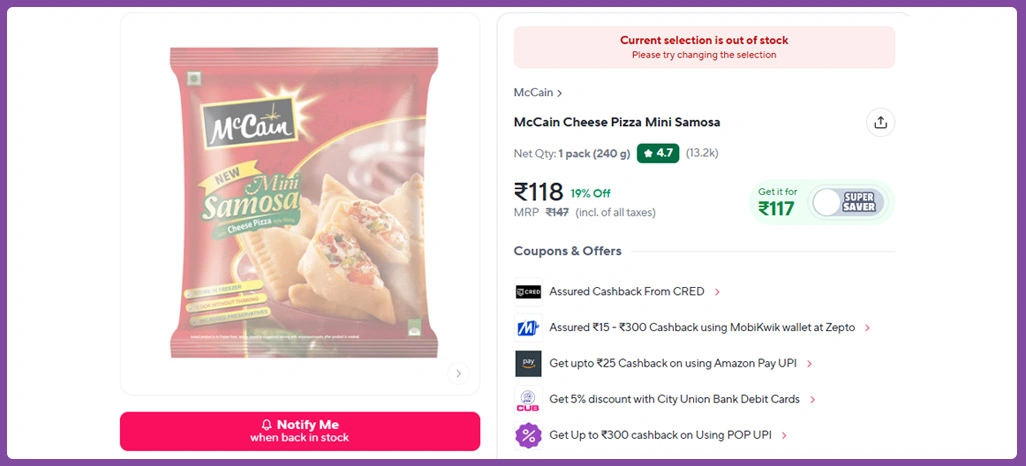The height and width of the screenshot is (466, 1026).
Task: Show next product image with arrow
Action: 458,374
